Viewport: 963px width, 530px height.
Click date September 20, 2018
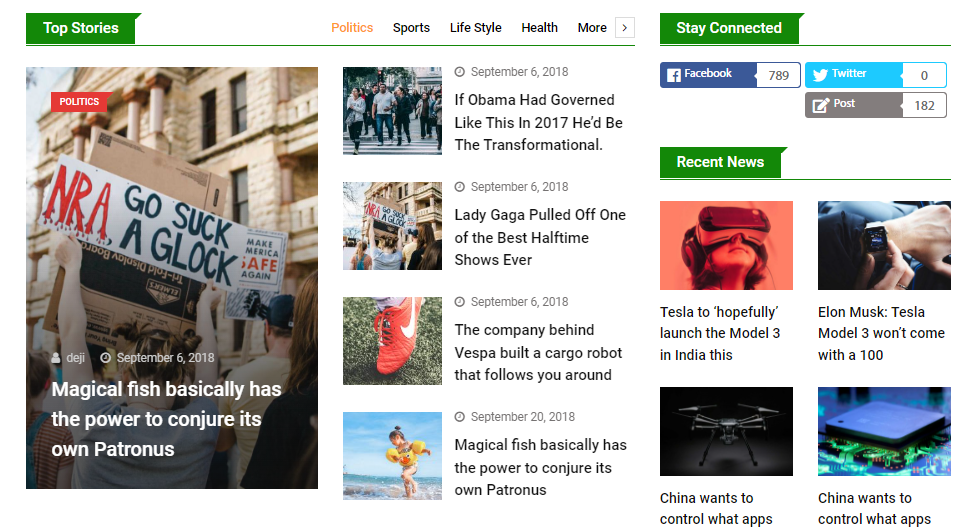click(x=523, y=417)
